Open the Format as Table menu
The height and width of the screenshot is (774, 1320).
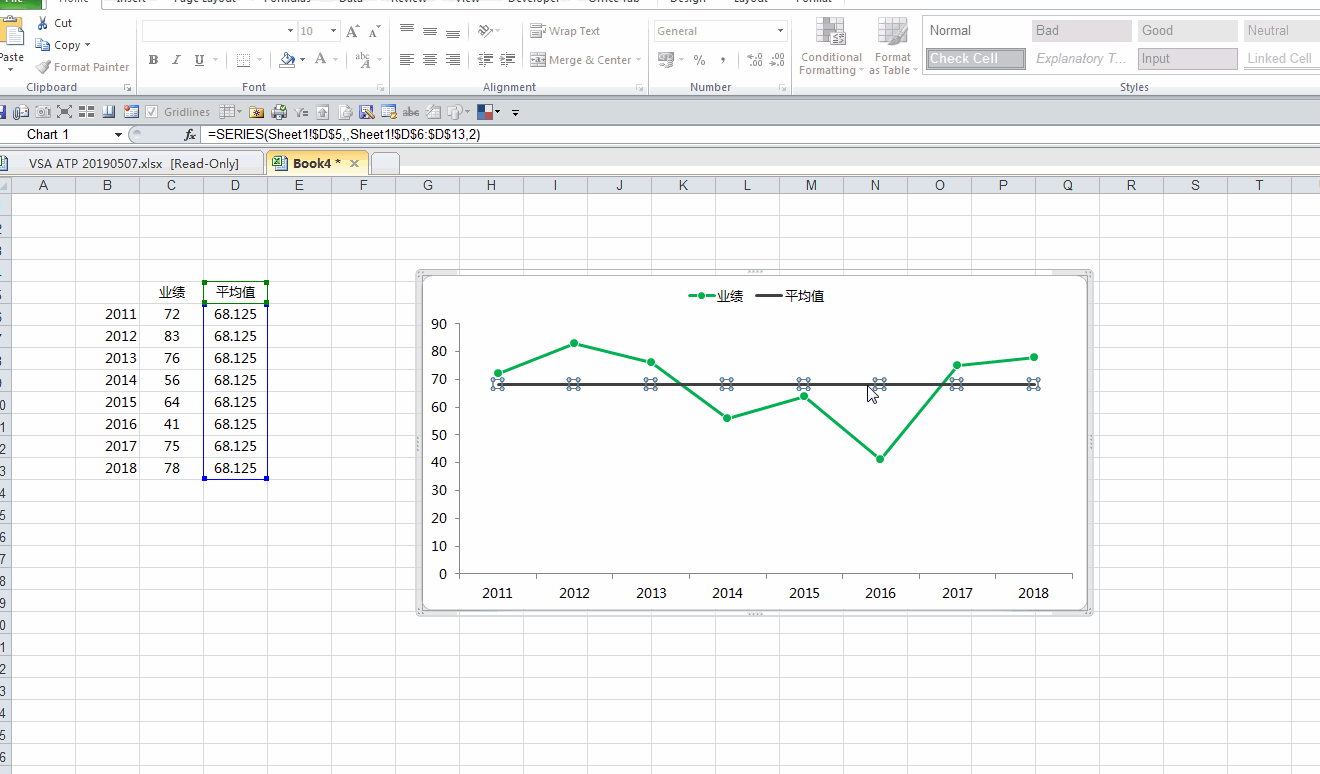[892, 46]
